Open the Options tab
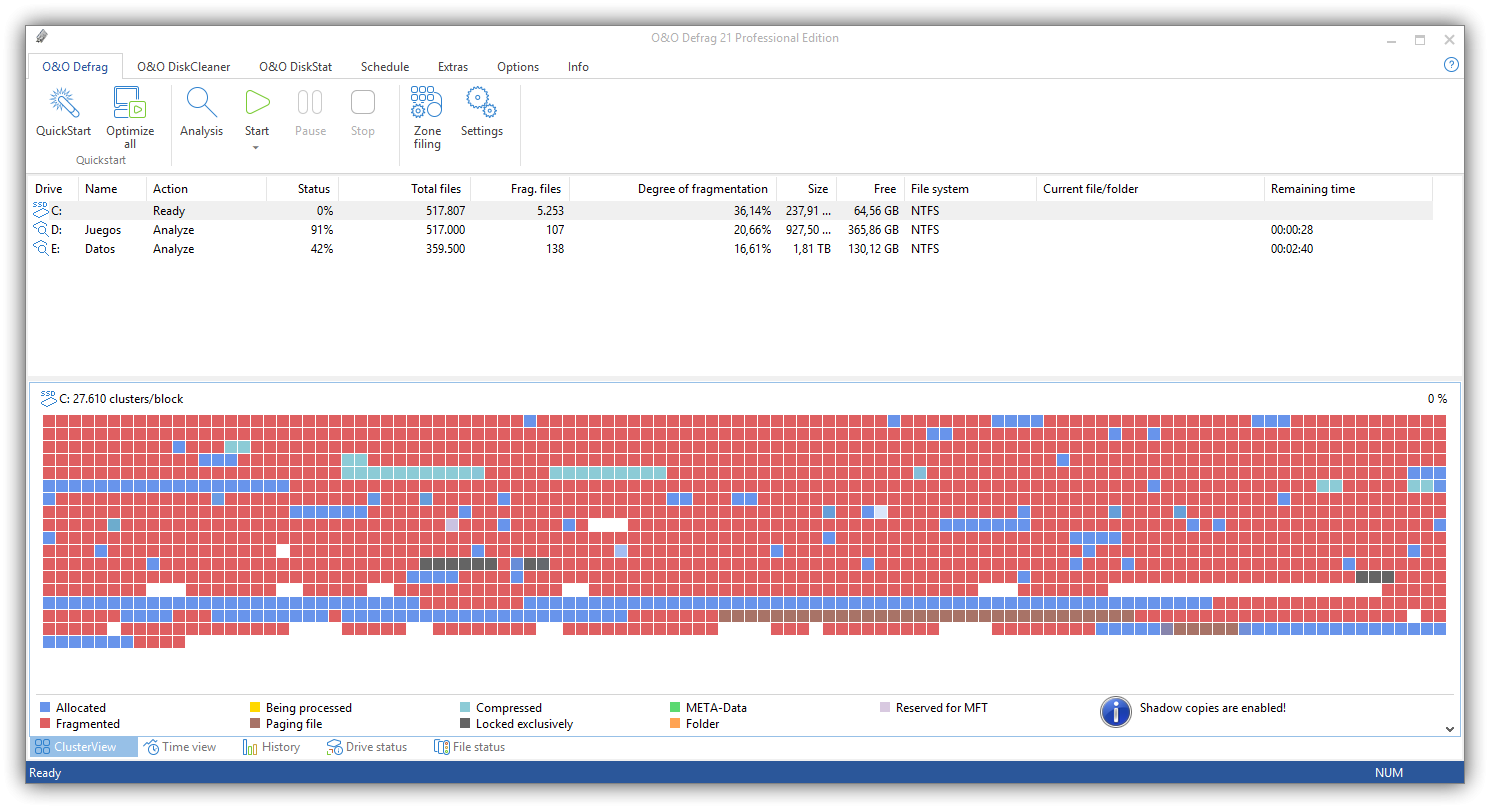Viewport: 1490px width, 809px height. point(518,67)
